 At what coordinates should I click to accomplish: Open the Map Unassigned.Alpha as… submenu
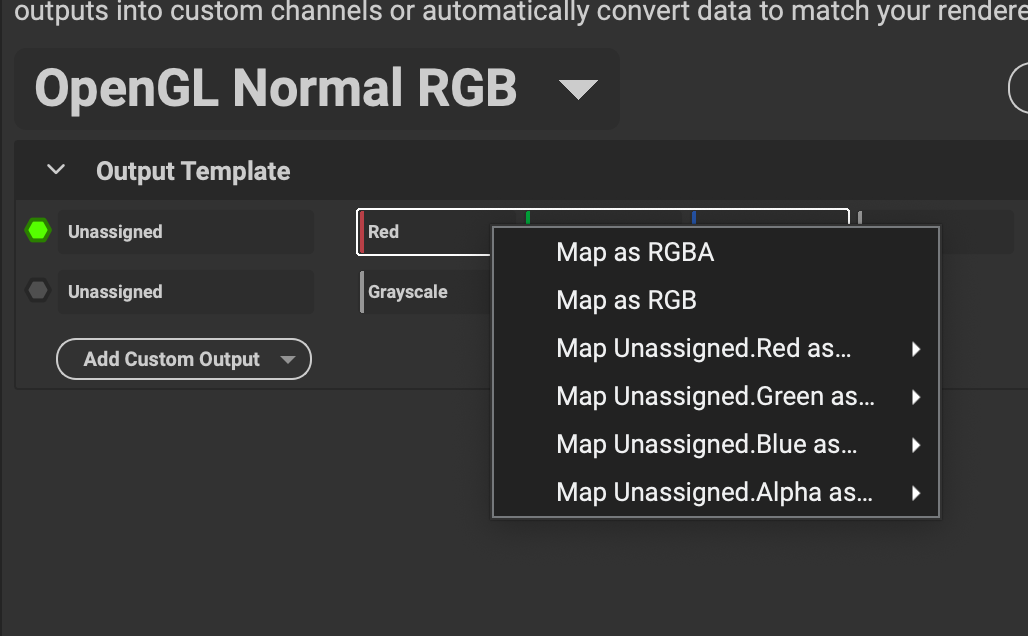click(x=716, y=492)
